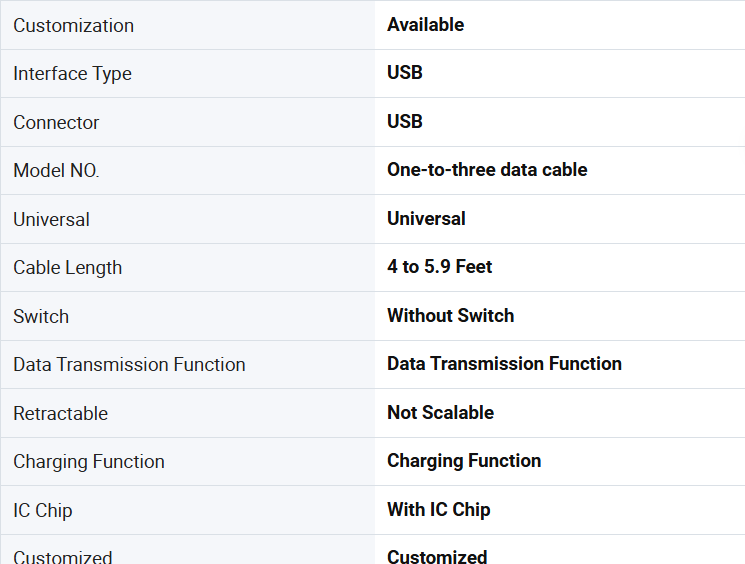Click the Universal label in left column

point(51,220)
